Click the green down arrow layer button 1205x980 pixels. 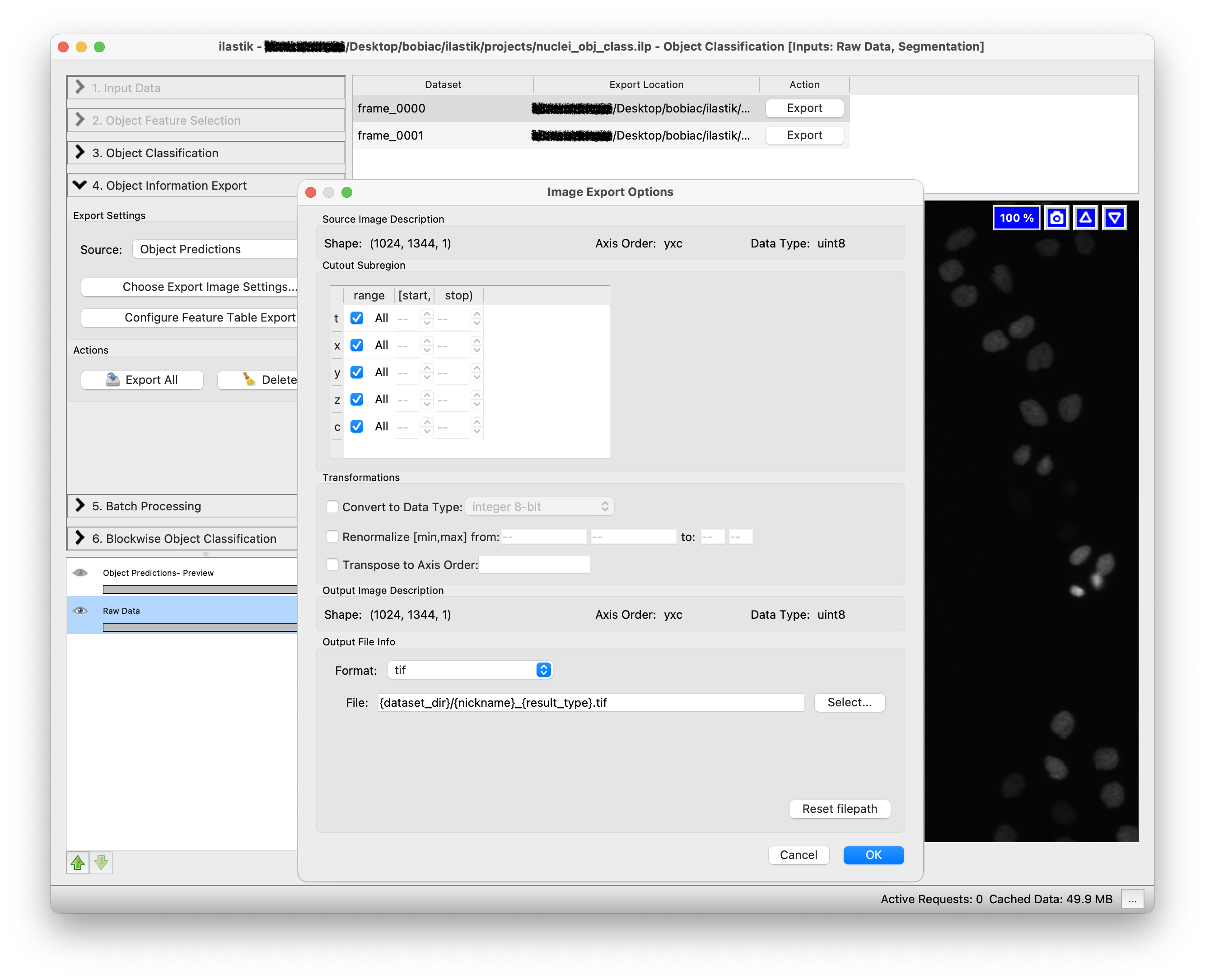pyautogui.click(x=102, y=862)
